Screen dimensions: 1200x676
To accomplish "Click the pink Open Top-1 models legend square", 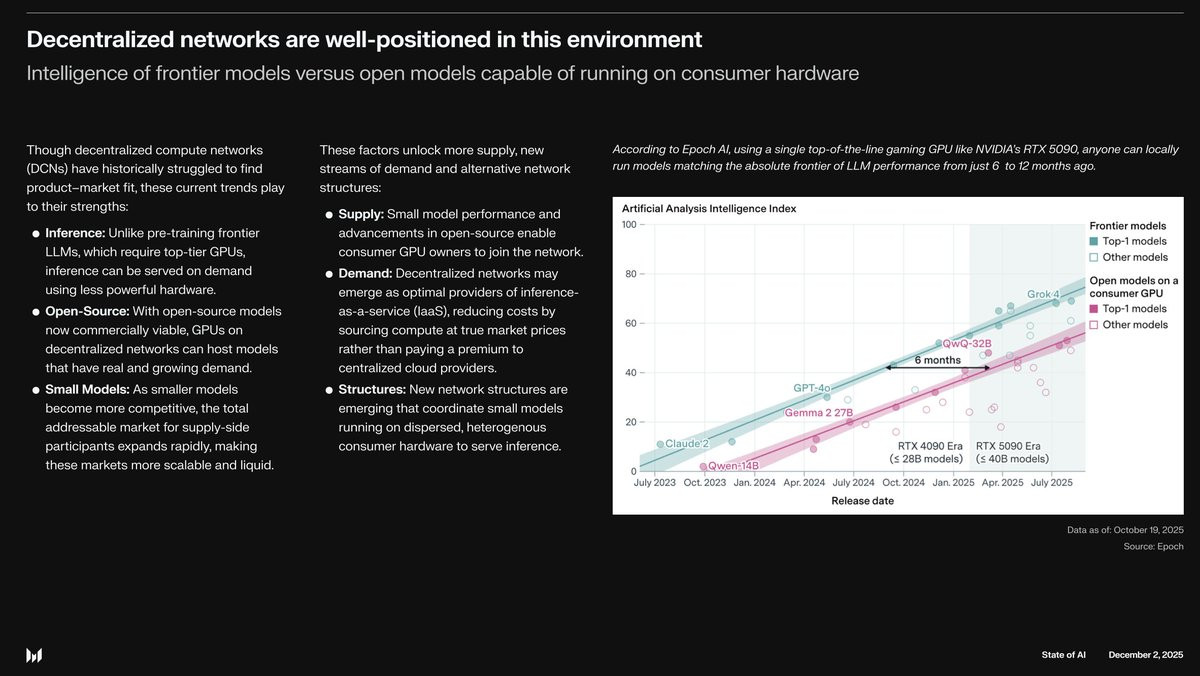I will (1094, 309).
